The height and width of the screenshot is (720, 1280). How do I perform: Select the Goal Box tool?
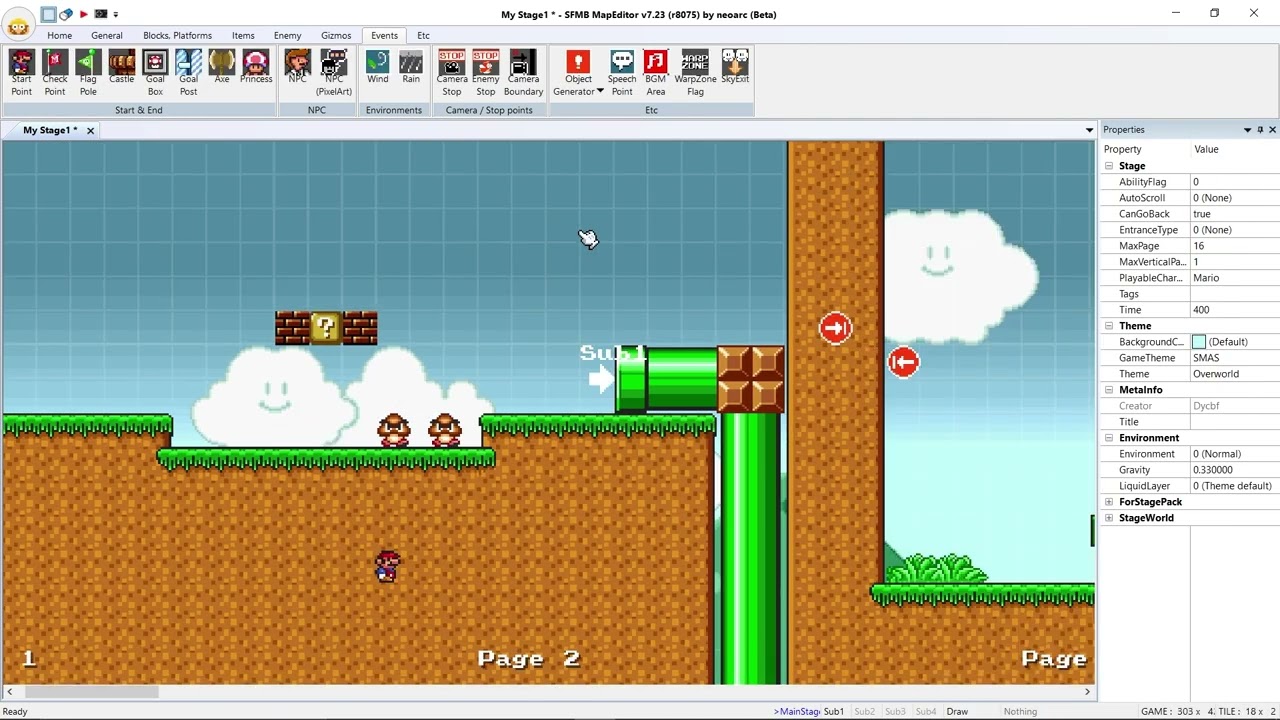coord(155,73)
